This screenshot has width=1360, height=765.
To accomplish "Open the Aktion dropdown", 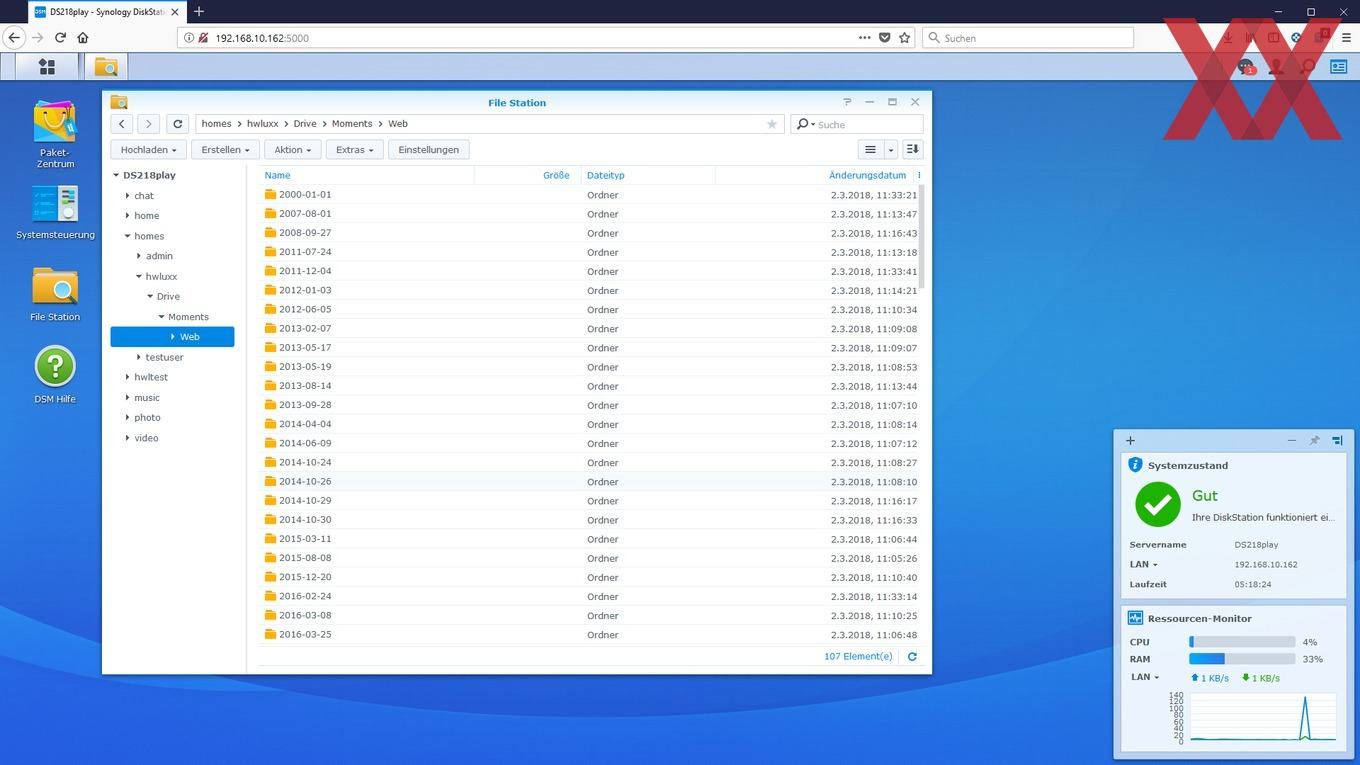I will 293,150.
